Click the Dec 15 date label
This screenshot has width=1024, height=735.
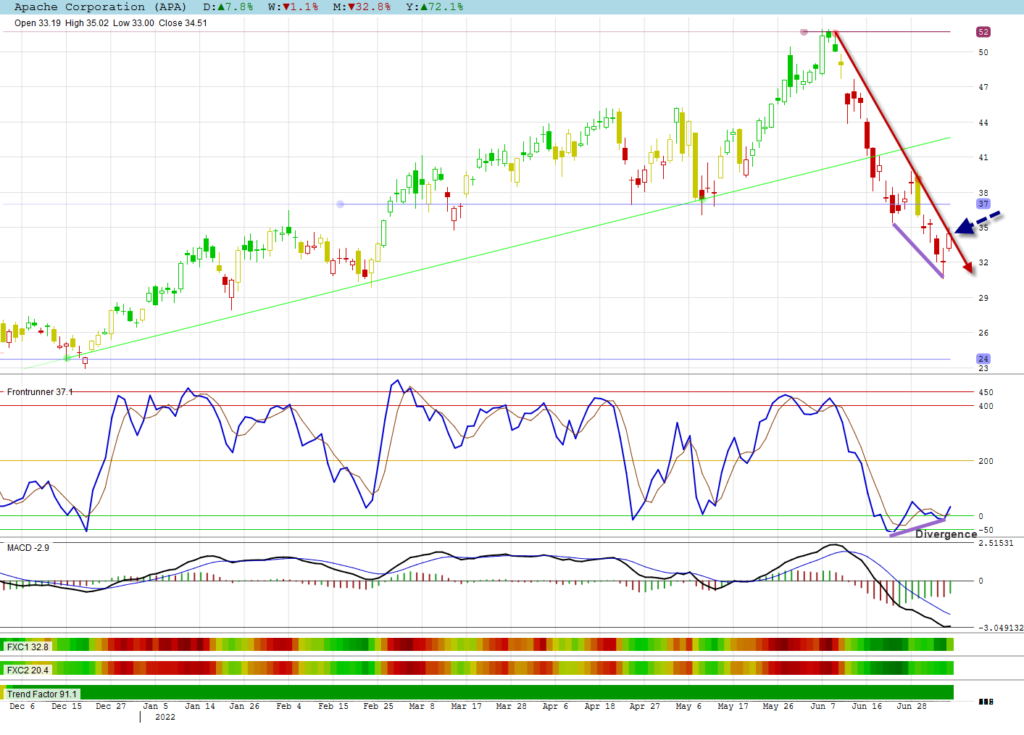(67, 706)
